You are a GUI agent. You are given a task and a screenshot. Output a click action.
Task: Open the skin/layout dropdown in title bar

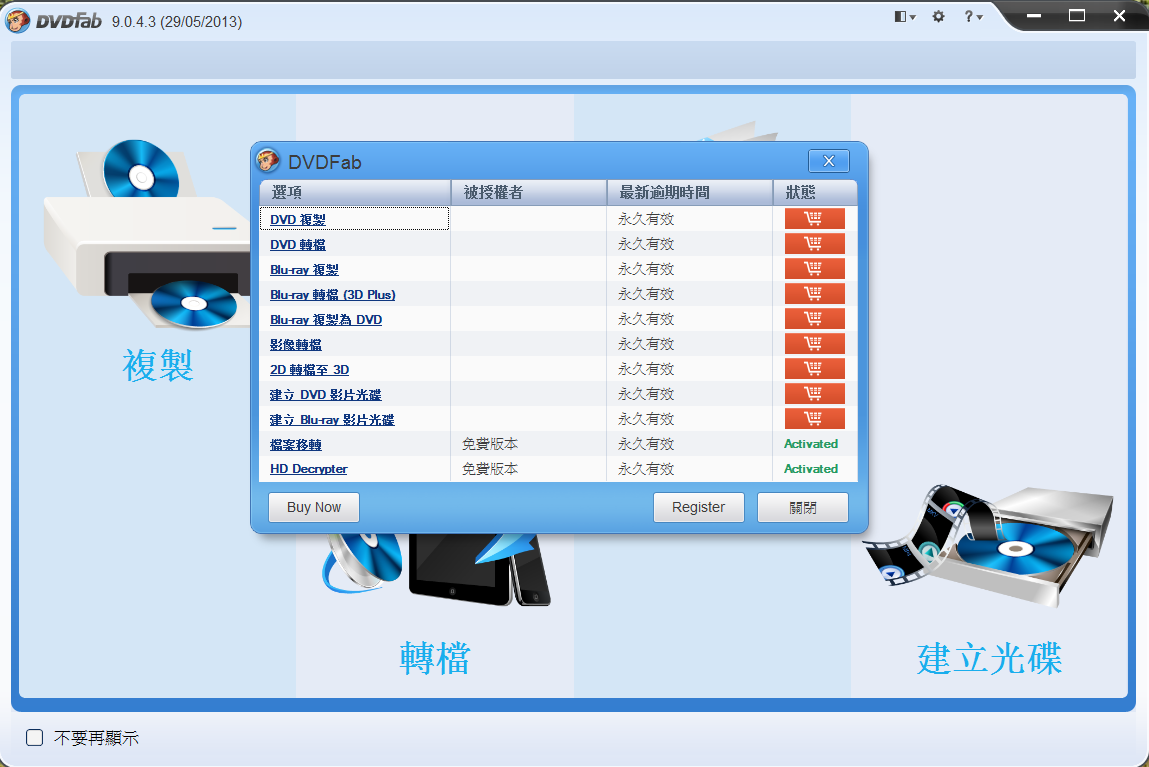(905, 16)
